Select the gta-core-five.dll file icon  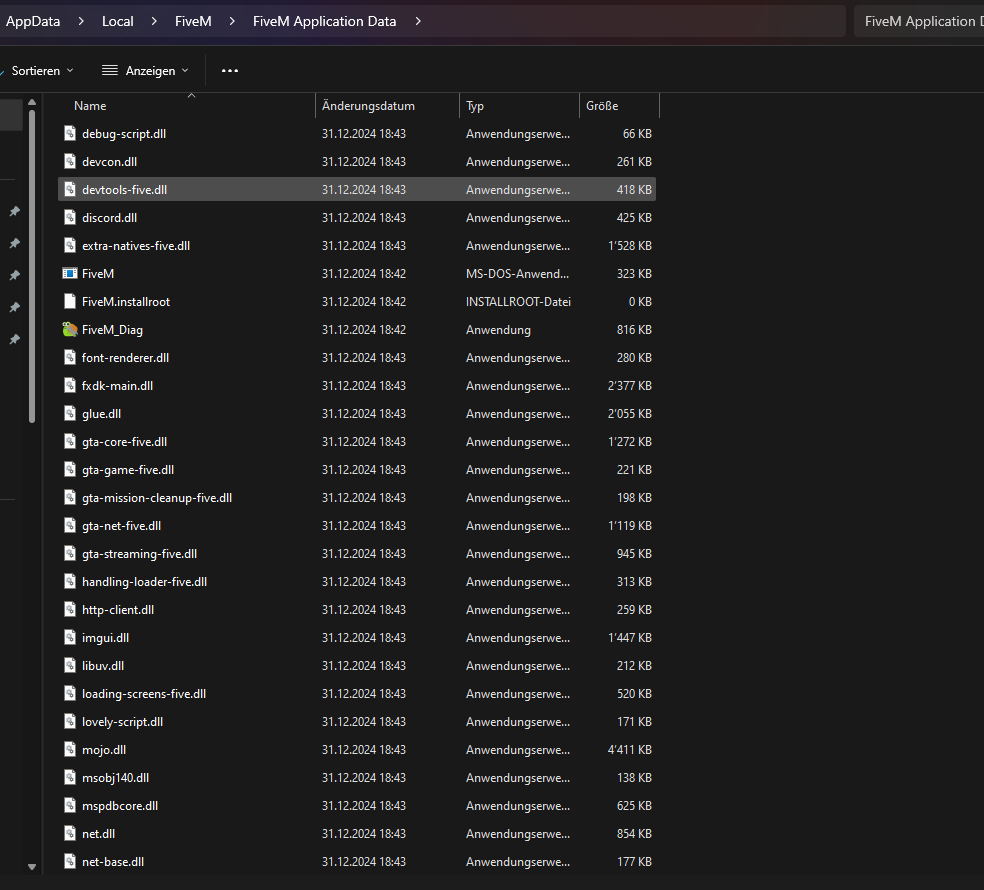point(70,441)
